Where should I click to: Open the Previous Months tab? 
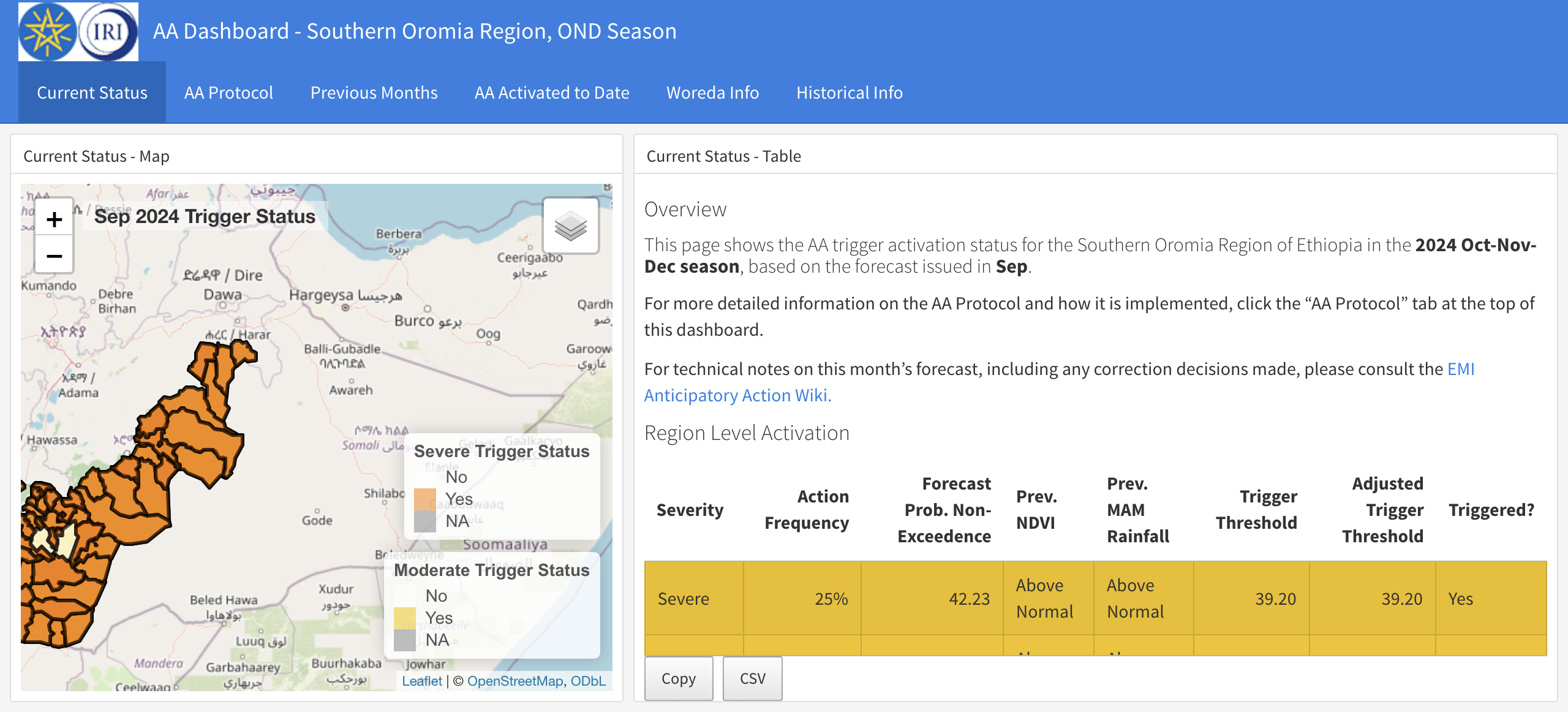coord(374,93)
